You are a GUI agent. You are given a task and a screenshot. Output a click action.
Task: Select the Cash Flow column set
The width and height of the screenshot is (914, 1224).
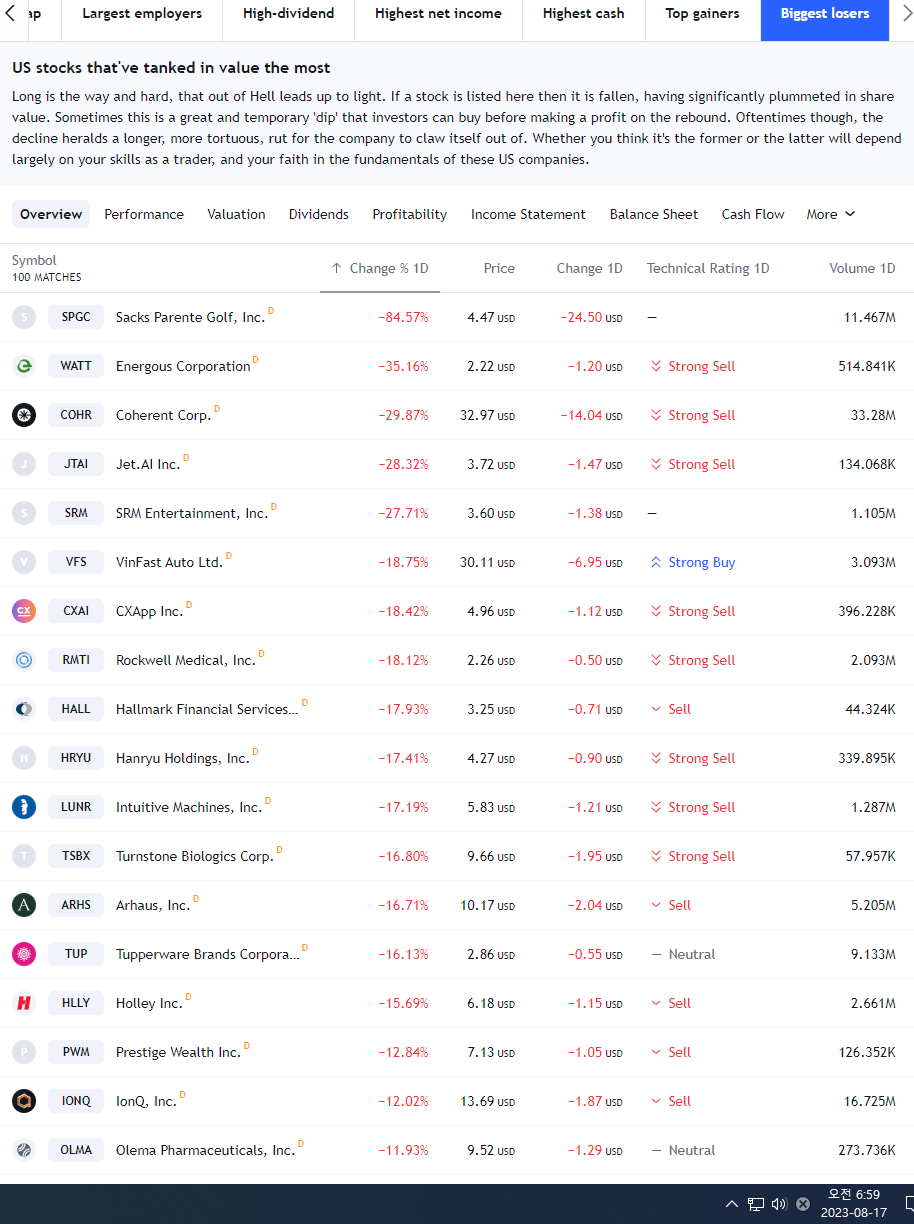click(753, 214)
